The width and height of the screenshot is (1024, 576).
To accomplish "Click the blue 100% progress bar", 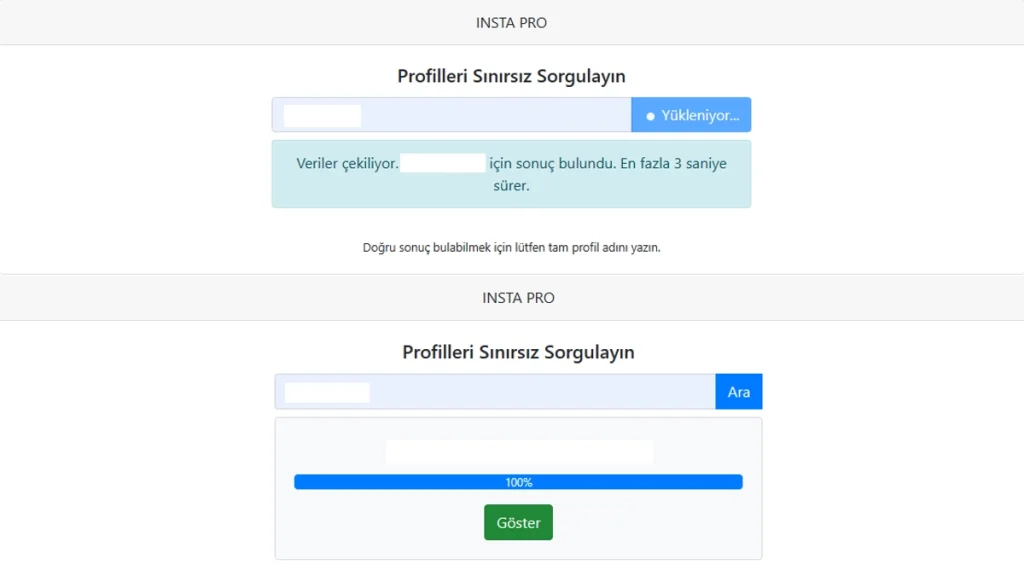I will [519, 482].
